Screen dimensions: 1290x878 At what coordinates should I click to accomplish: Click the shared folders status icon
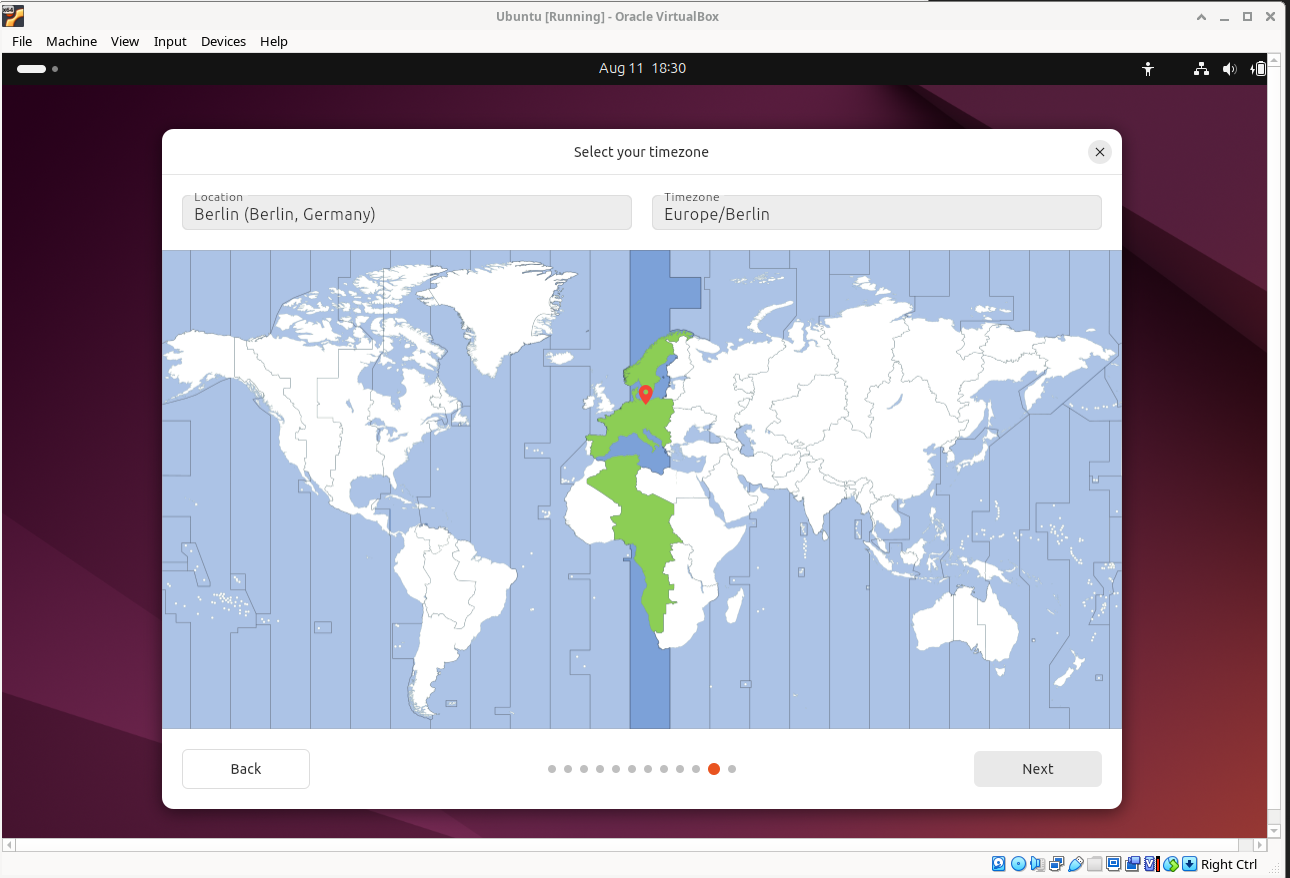point(1094,864)
